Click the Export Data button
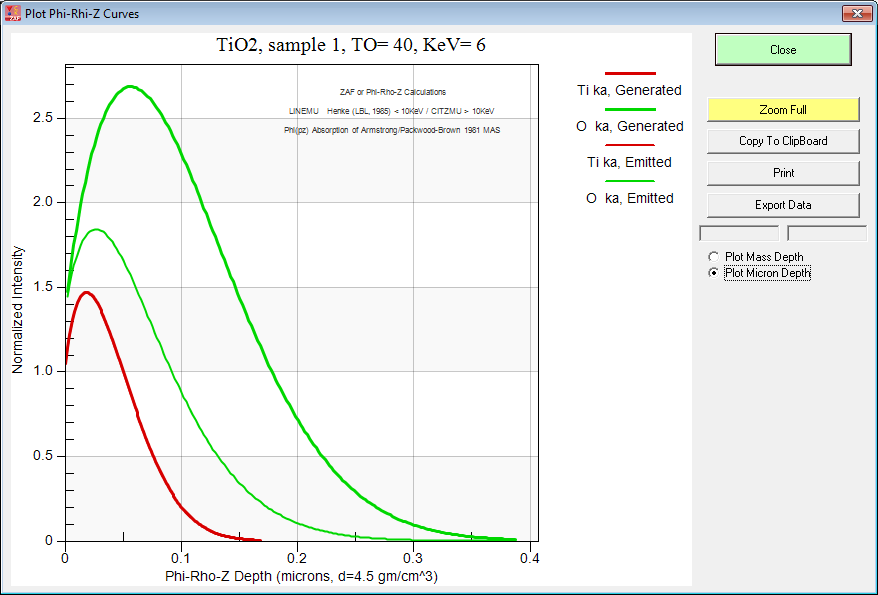 [783, 205]
